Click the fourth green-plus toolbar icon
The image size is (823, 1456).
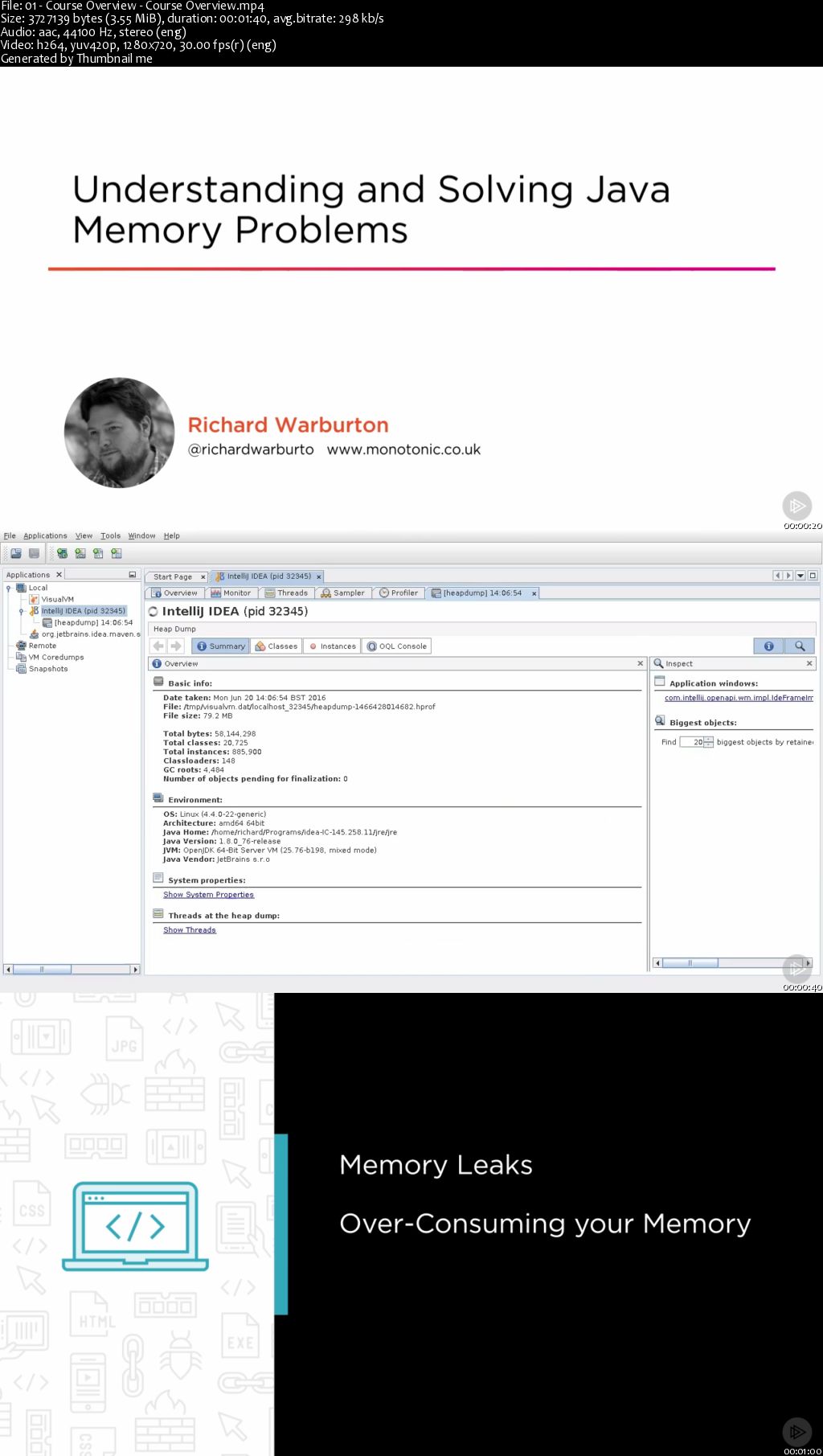coord(117,553)
